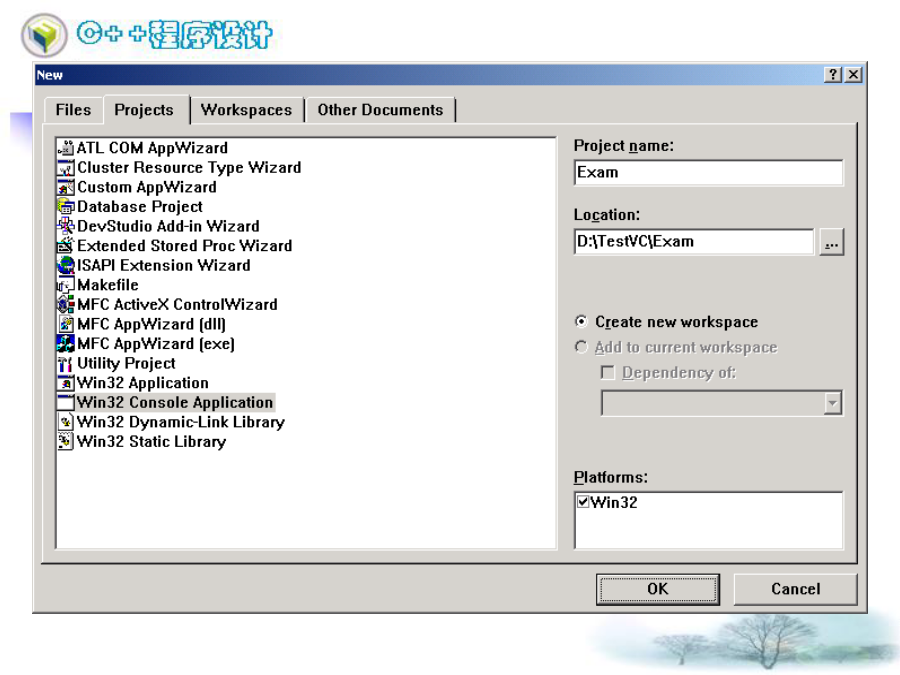Click the Custom AppWizard icon

(x=66, y=187)
